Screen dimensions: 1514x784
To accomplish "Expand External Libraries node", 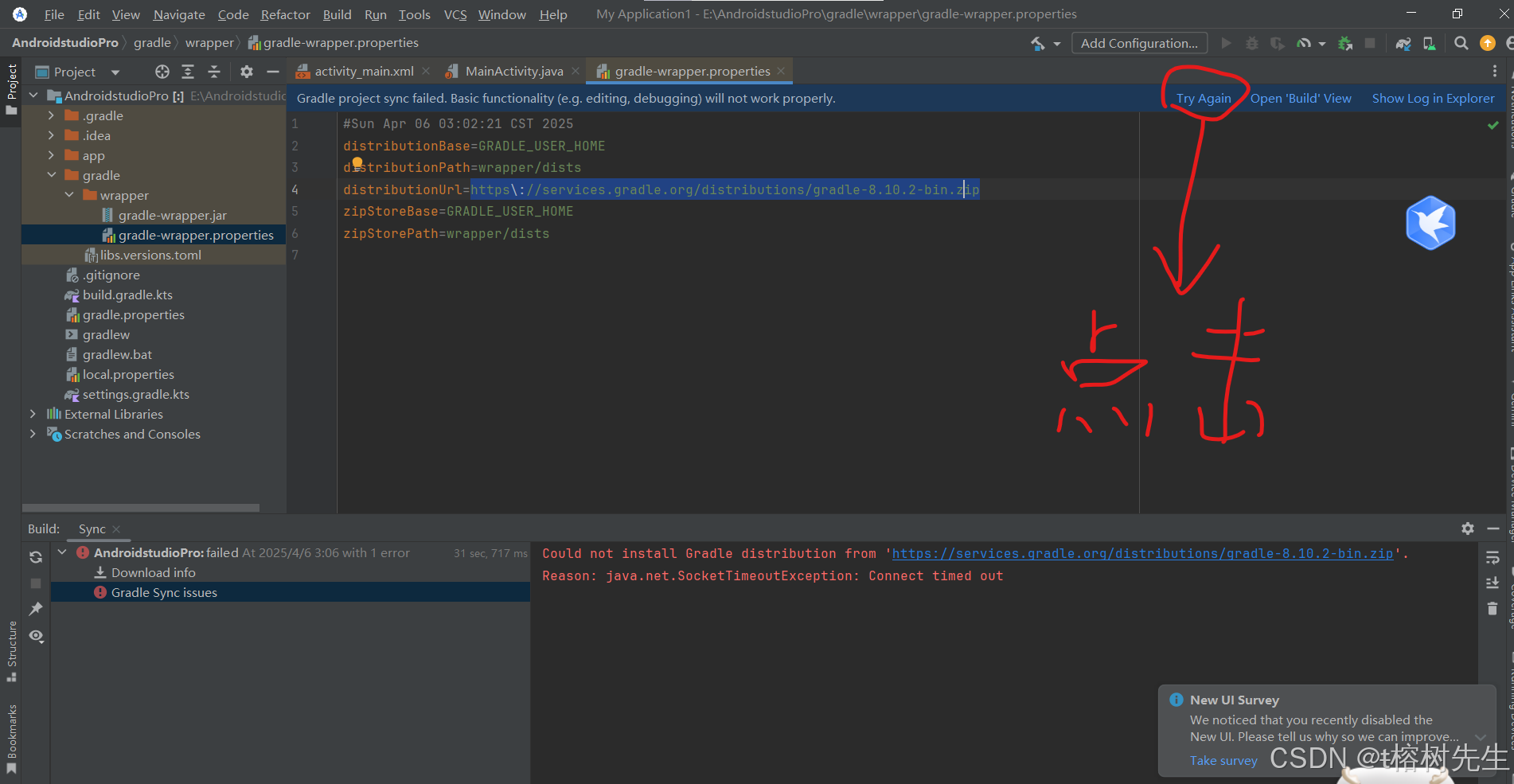I will pyautogui.click(x=33, y=414).
